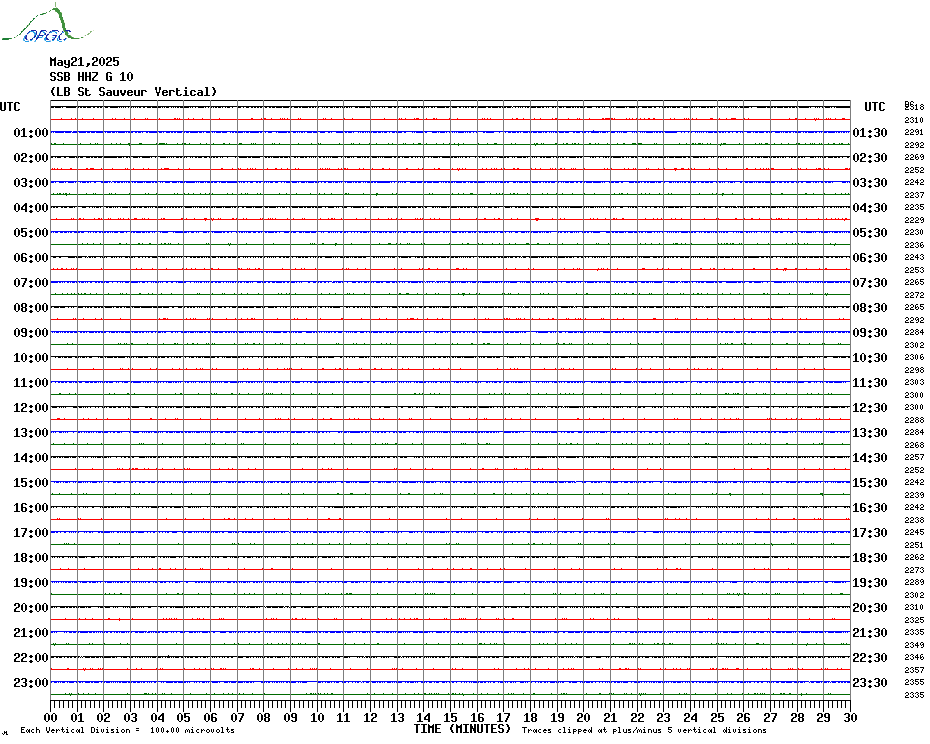This screenshot has height=744, width=930.
Task: Click the 20:00 hour label
Action: [x=31, y=608]
